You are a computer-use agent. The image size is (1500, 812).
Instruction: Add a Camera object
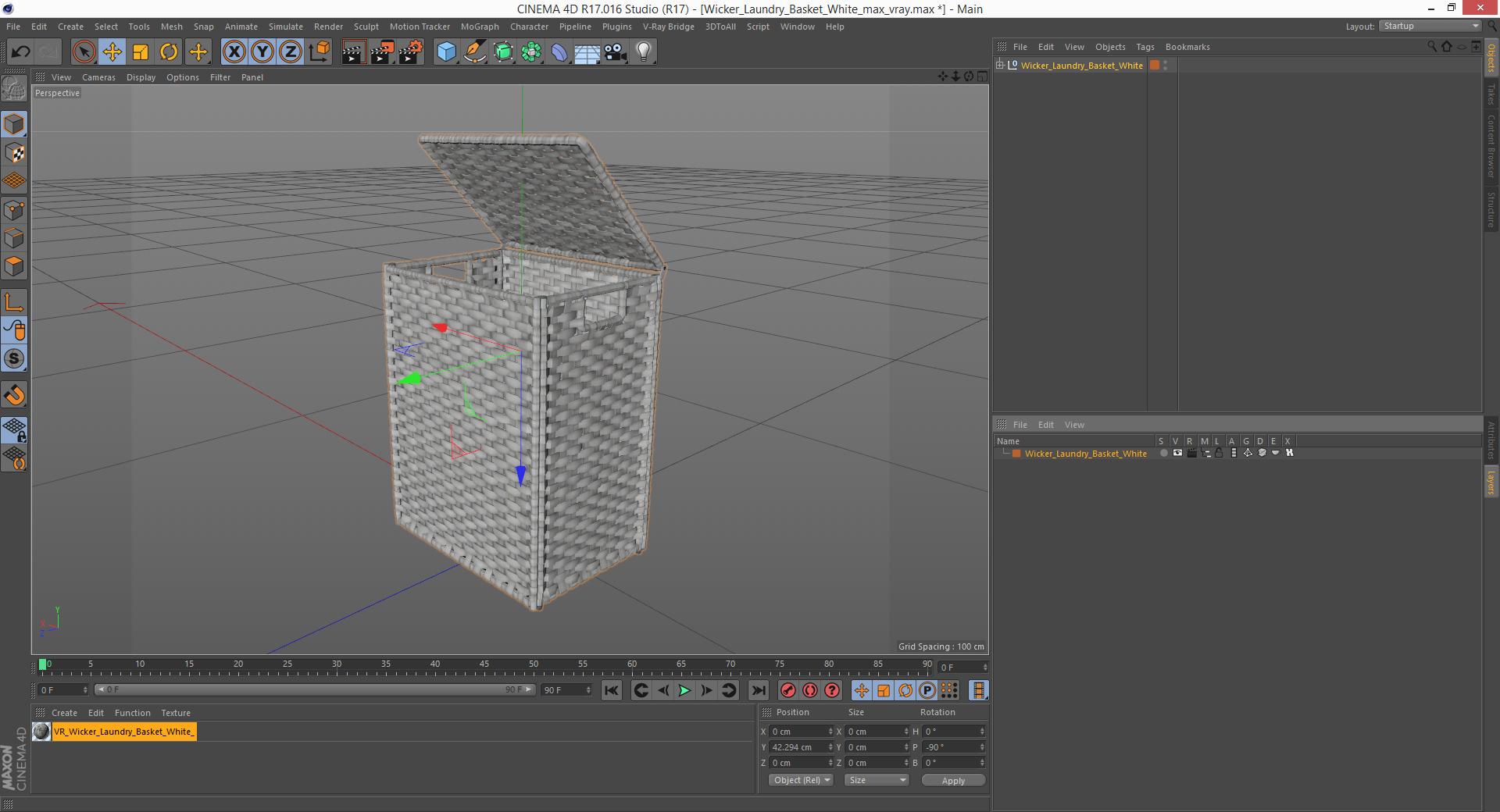point(616,52)
